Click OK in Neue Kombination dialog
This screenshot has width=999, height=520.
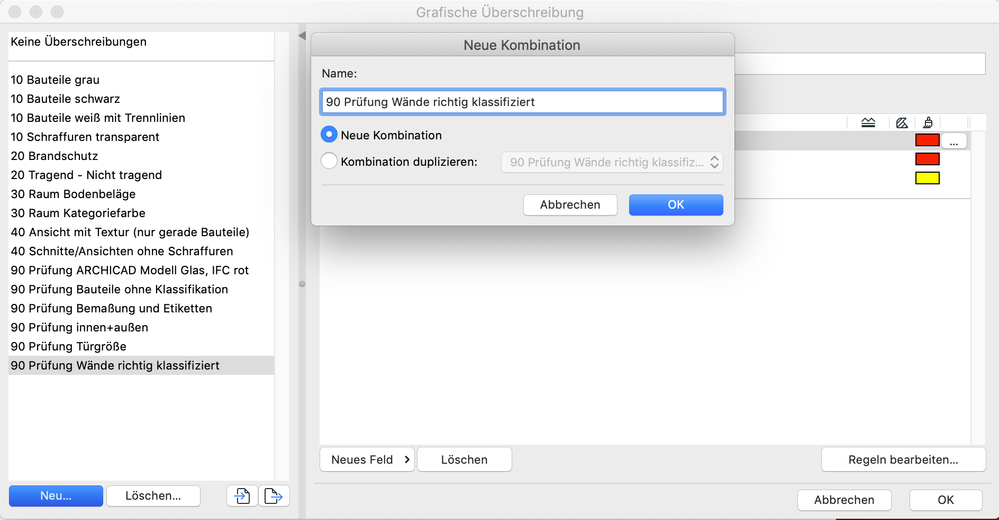676,205
